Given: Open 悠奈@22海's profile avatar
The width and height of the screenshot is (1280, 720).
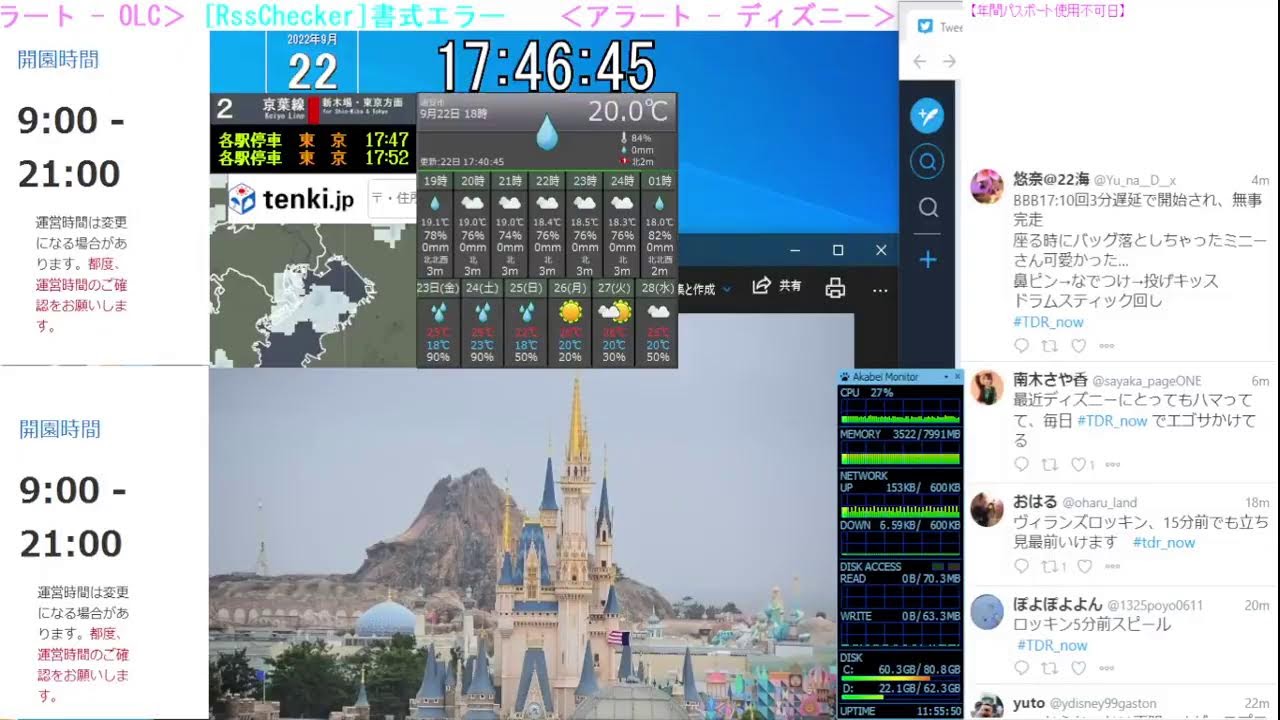Looking at the screenshot, I should coord(987,186).
